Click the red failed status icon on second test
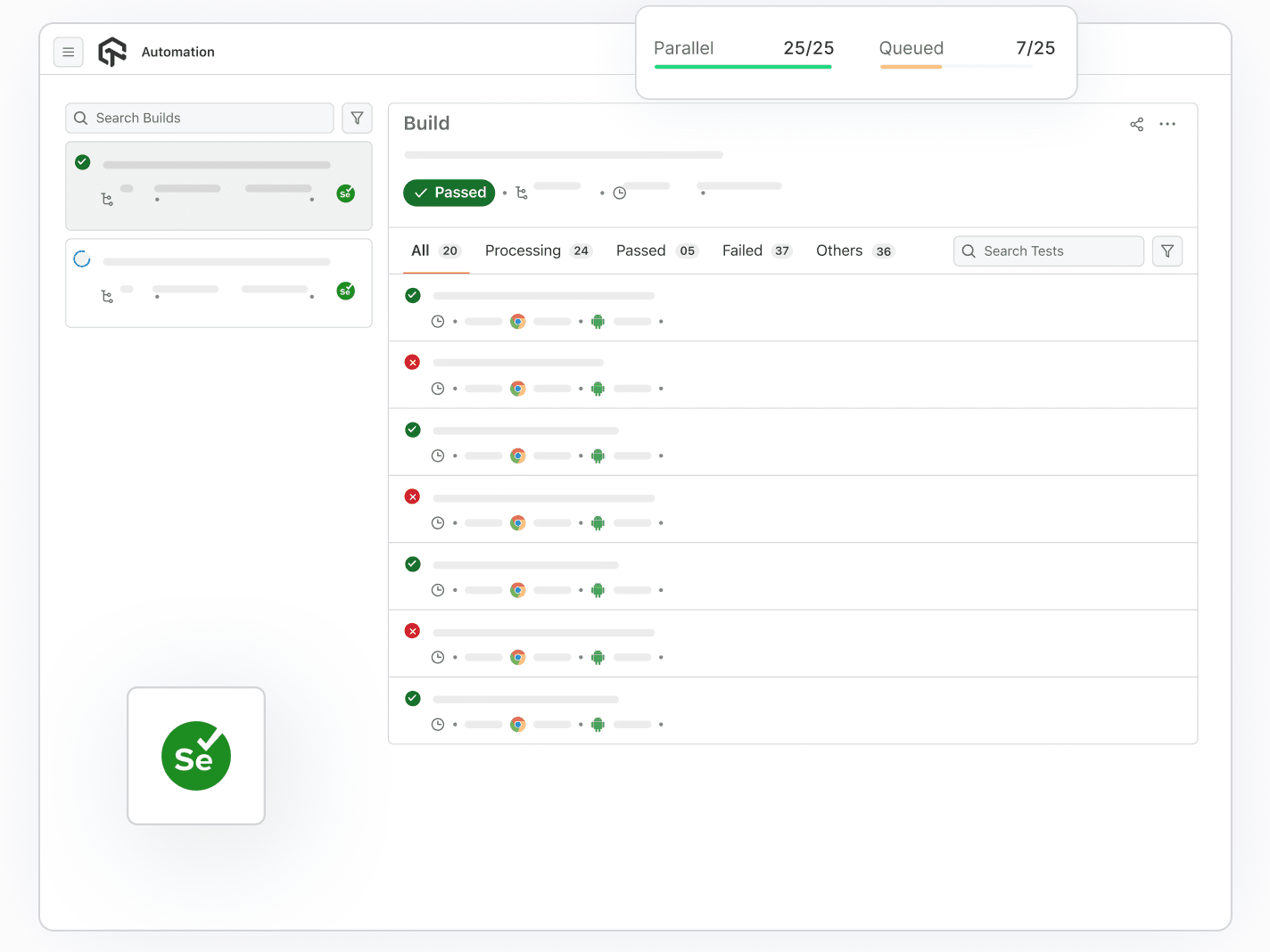The image size is (1270, 952). tap(412, 362)
